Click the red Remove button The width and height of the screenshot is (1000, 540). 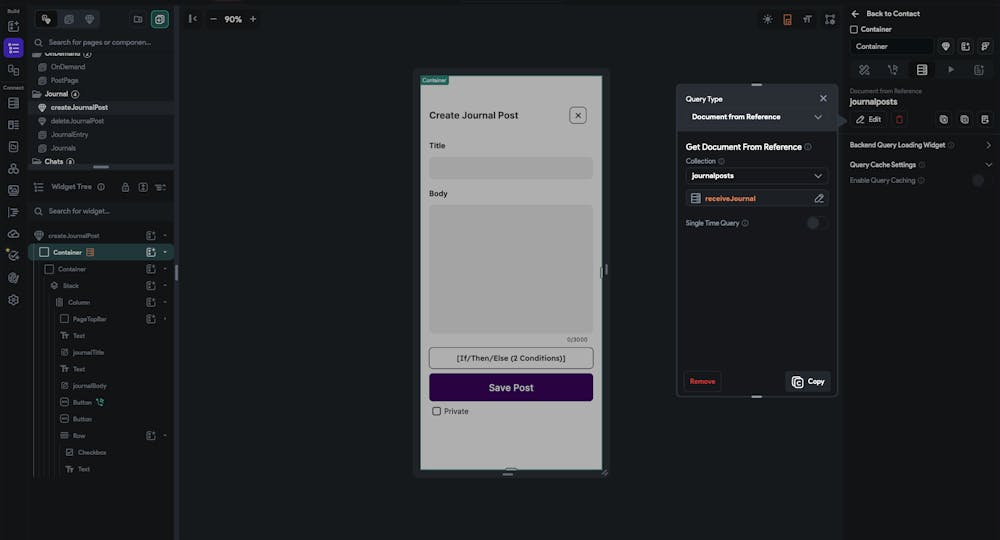click(702, 381)
